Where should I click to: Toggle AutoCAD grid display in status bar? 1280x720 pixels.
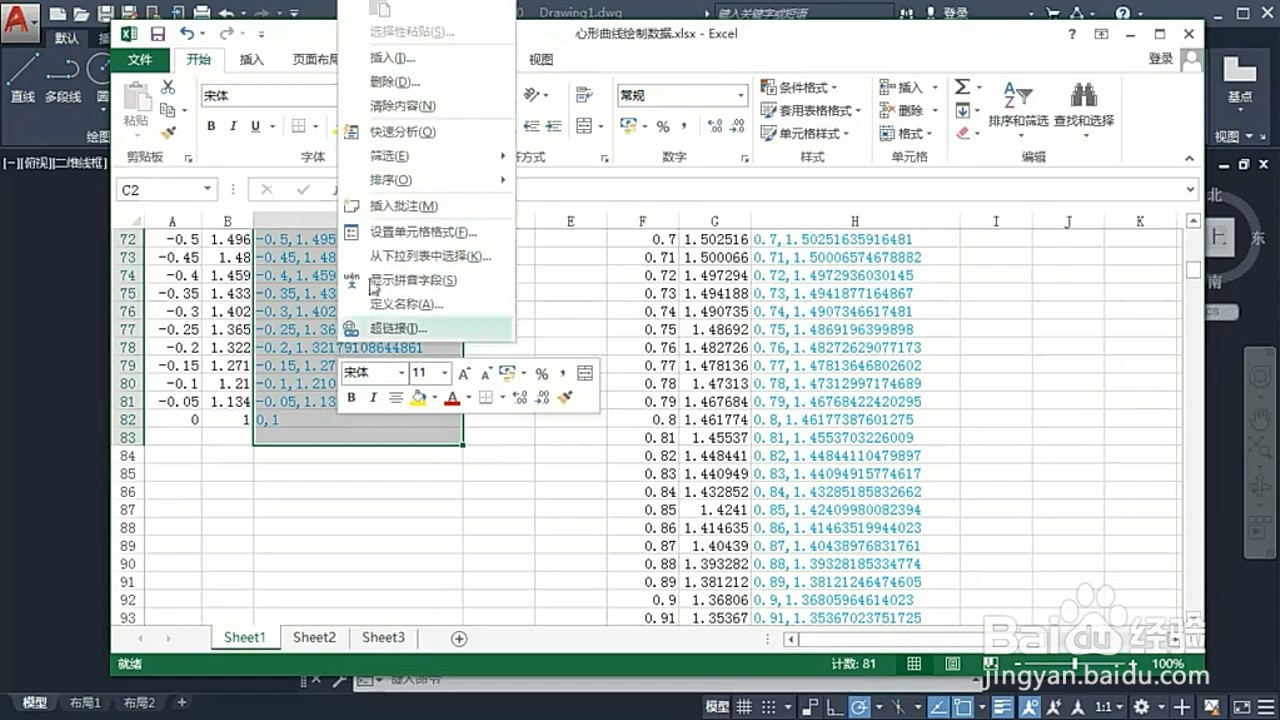744,706
